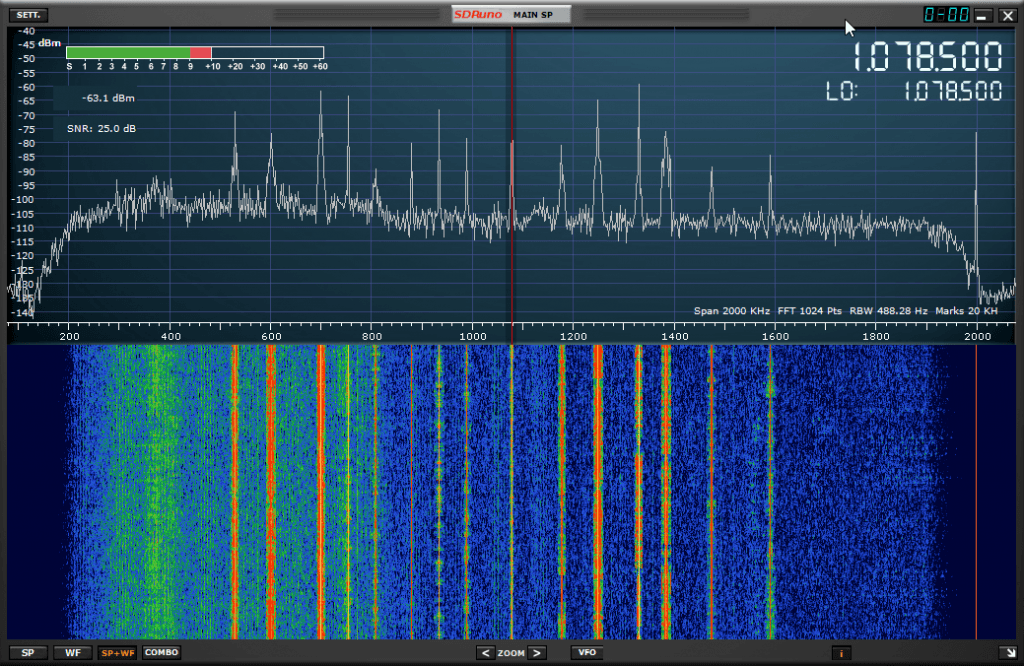Click the waterfall signal trace near 1600 kHz
The height and width of the screenshot is (666, 1024).
click(770, 490)
